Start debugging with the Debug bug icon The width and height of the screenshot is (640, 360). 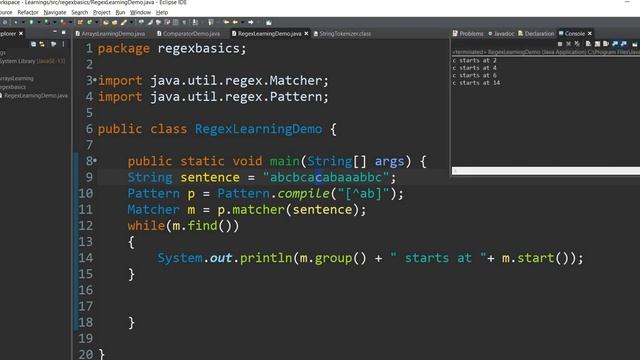coord(16,22)
